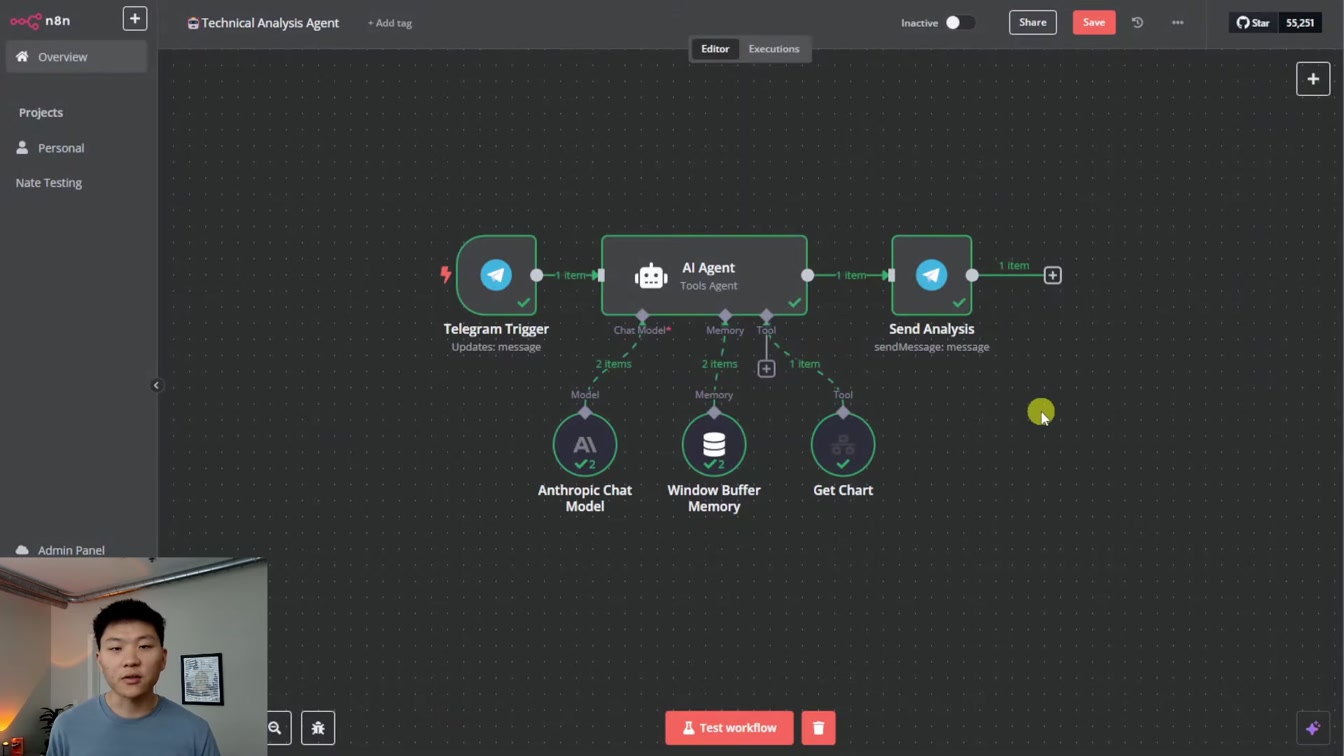Save the workflow
Viewport: 1344px width, 756px height.
pos(1094,22)
